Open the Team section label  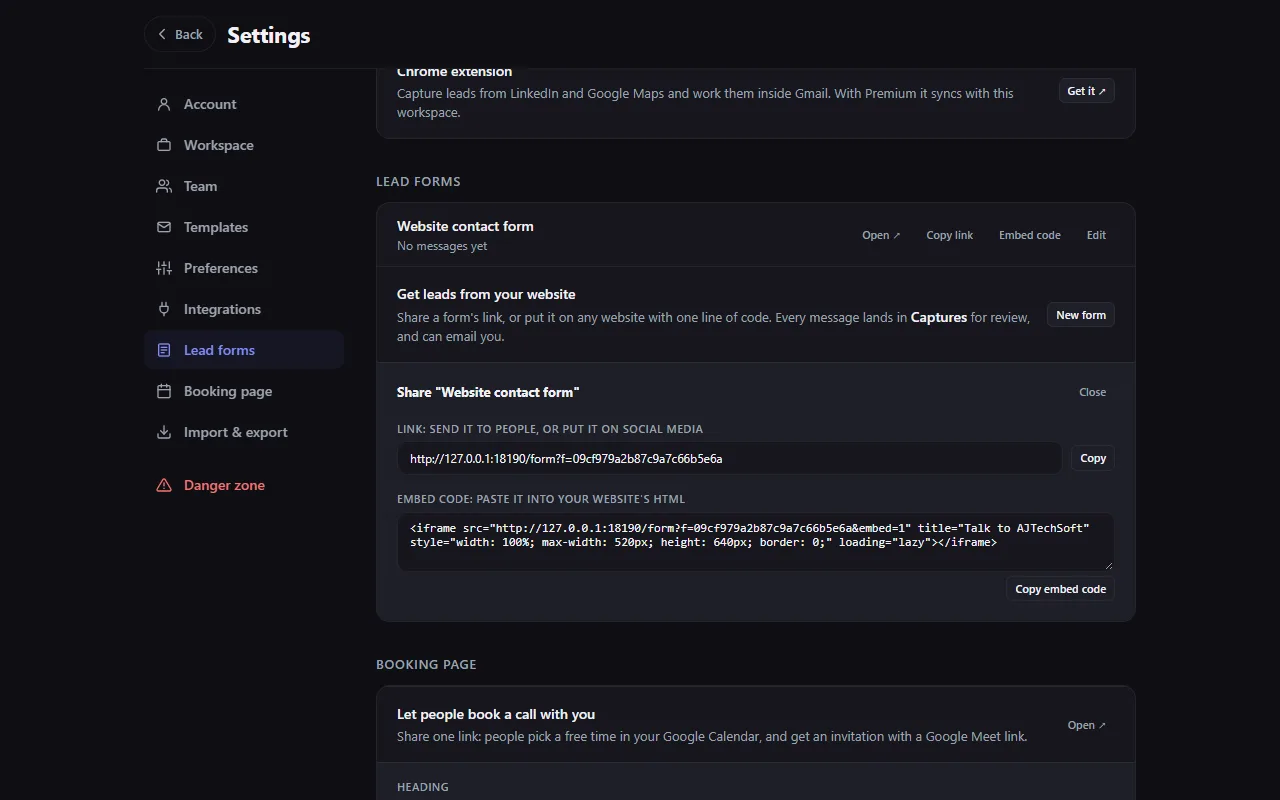tap(200, 186)
